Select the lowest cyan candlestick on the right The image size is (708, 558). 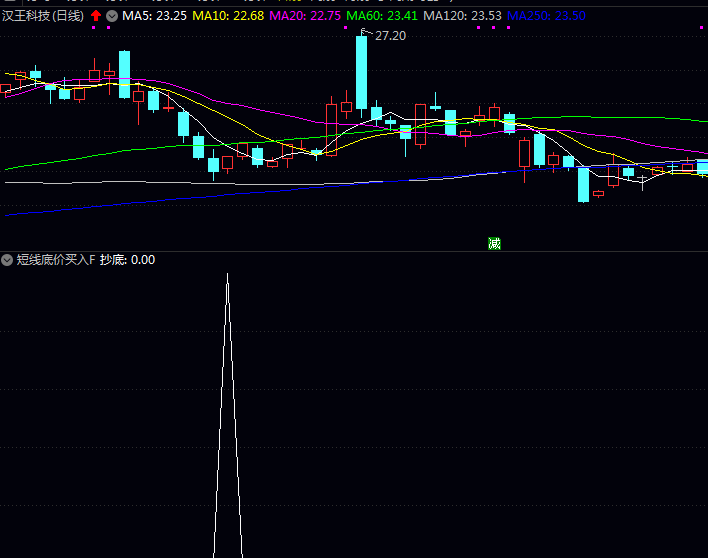[583, 184]
